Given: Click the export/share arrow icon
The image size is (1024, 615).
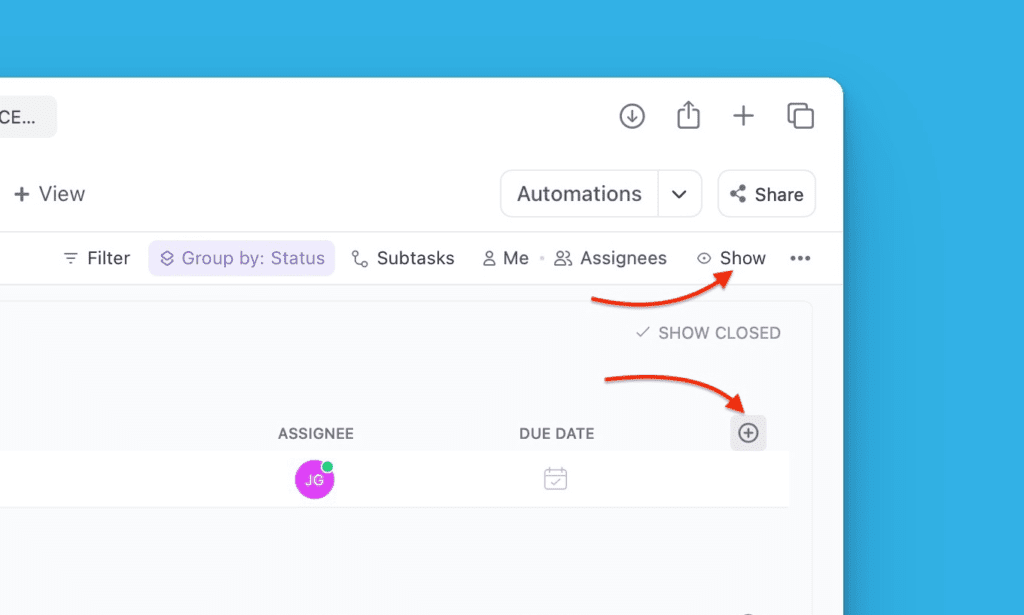Looking at the screenshot, I should tap(688, 116).
